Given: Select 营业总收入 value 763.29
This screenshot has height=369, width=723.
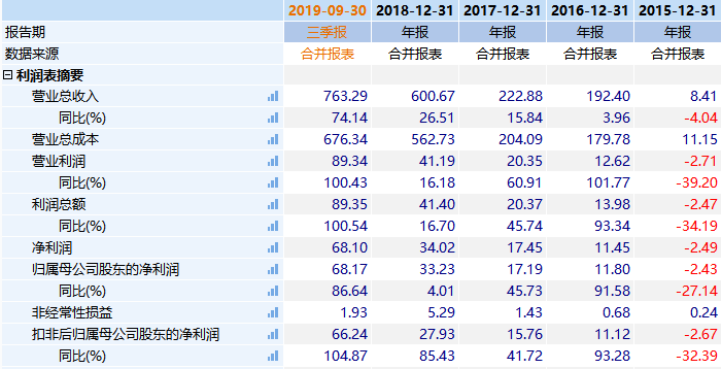Looking at the screenshot, I should coord(345,96).
